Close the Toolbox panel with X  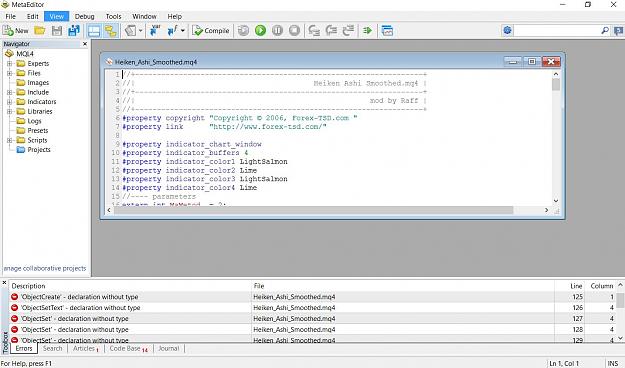(4, 283)
